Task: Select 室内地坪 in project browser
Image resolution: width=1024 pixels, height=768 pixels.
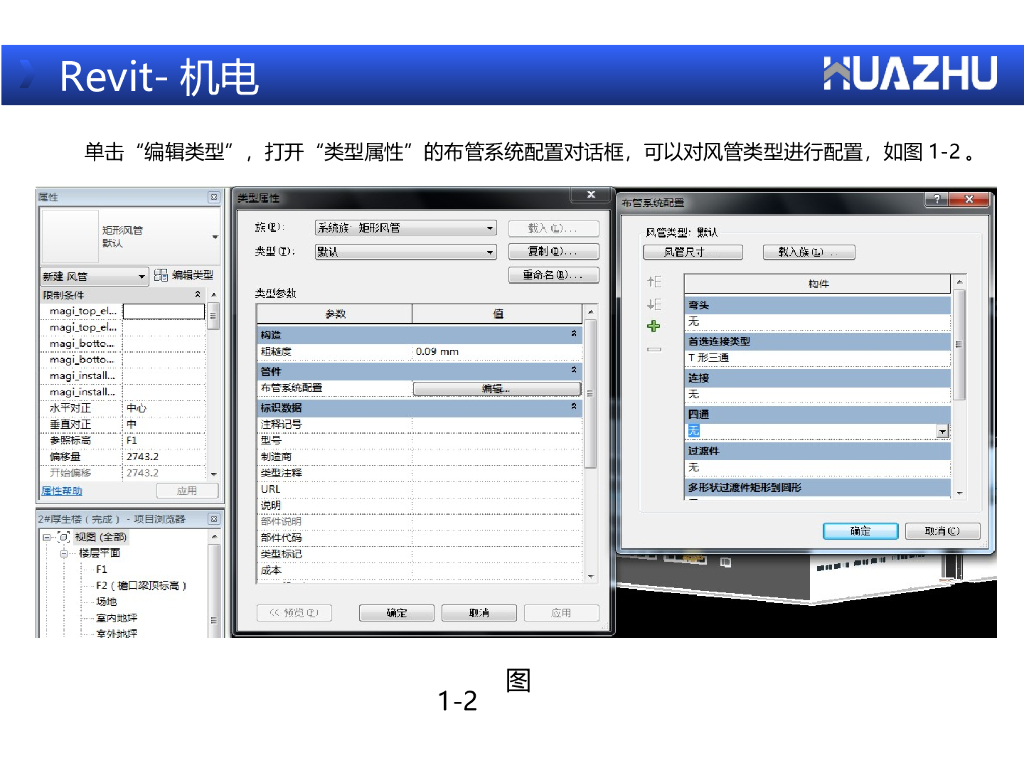Action: [116, 618]
